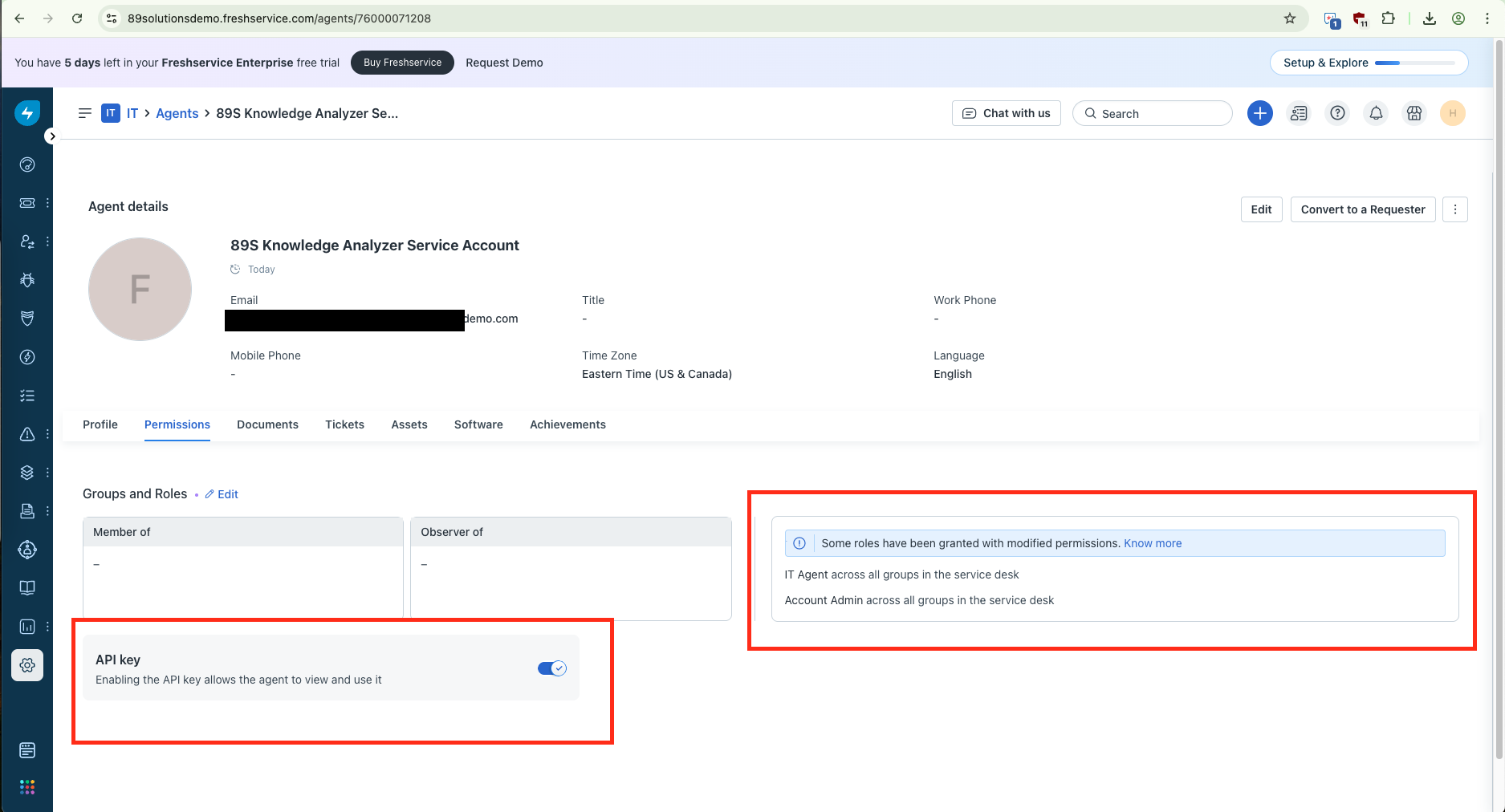Open the three-dot submenu beside the Alerts sidebar icon

click(47, 434)
